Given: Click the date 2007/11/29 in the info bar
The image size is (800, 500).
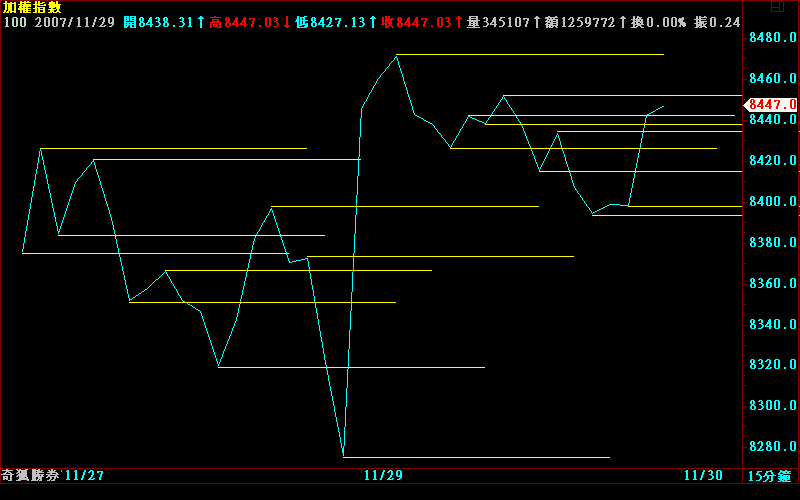Looking at the screenshot, I should 74,22.
